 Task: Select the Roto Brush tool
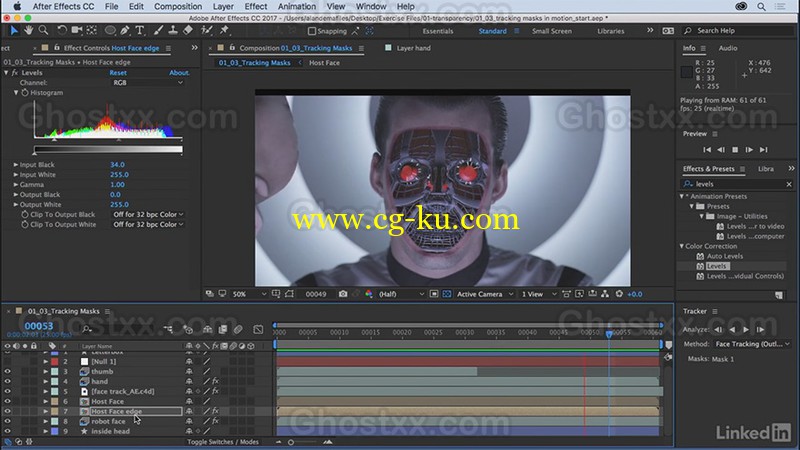pos(207,31)
